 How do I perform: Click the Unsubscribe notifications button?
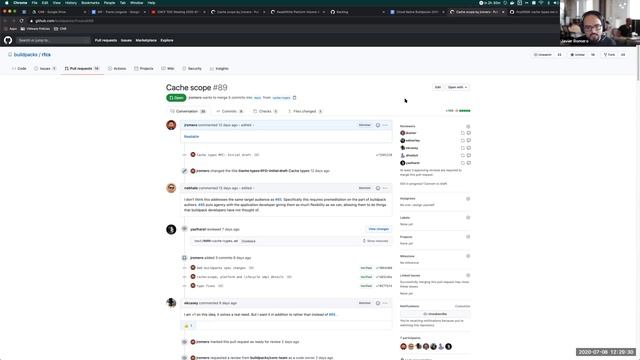[435, 314]
